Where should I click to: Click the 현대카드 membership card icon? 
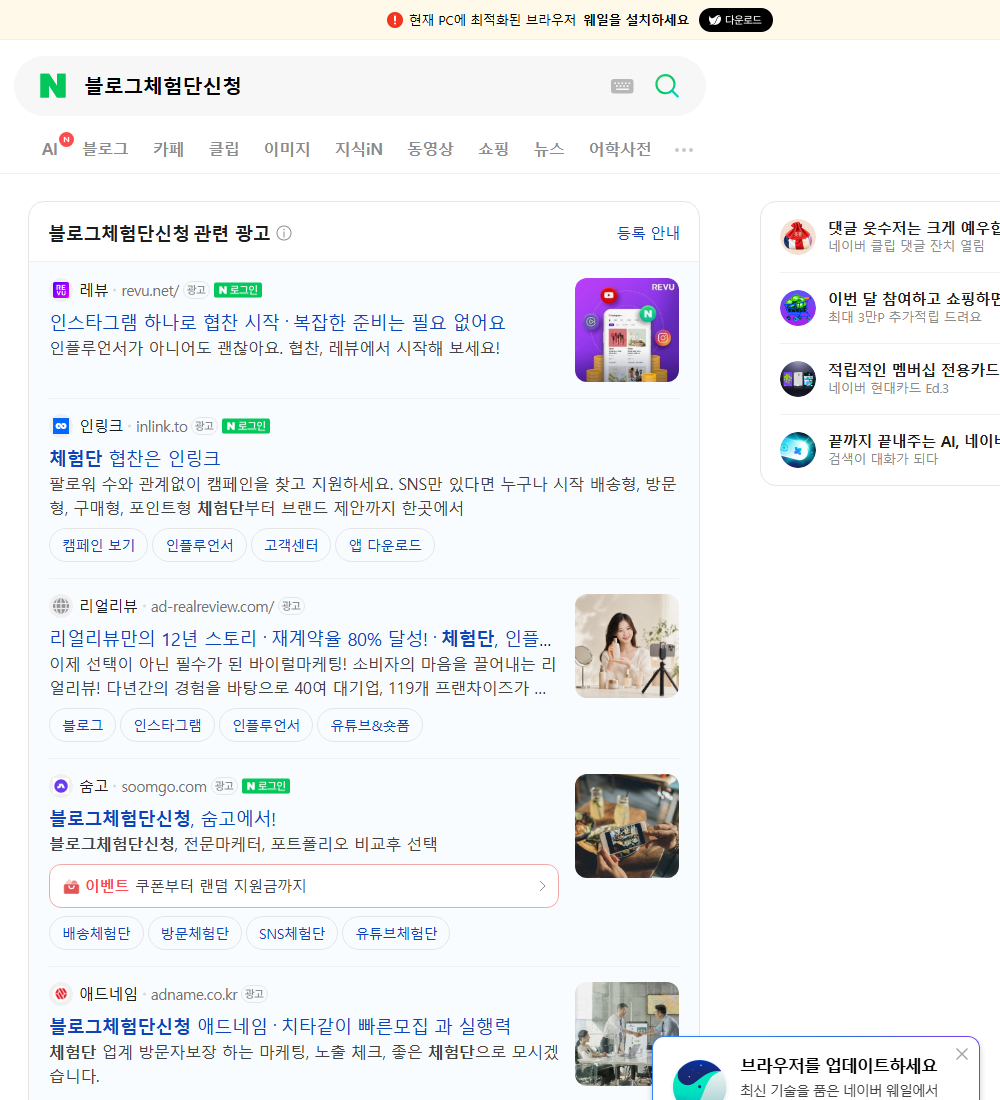[798, 379]
